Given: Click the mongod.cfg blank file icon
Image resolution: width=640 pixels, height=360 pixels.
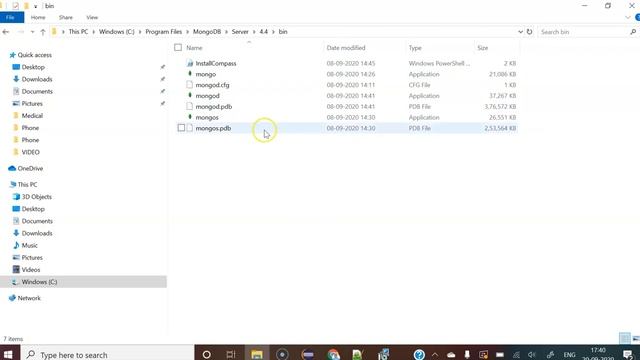Looking at the screenshot, I should click(189, 85).
